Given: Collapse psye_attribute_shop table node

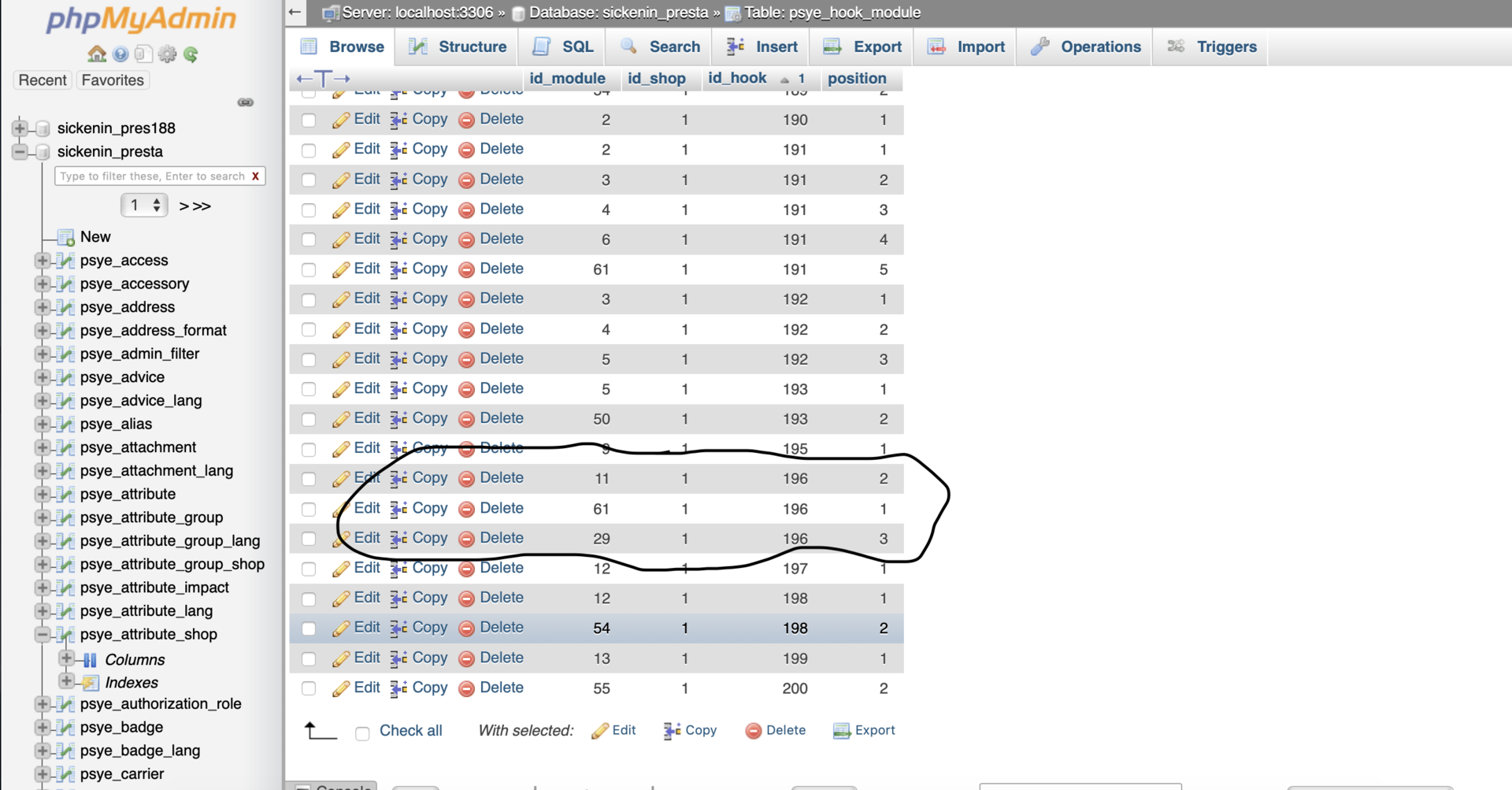Looking at the screenshot, I should (43, 634).
